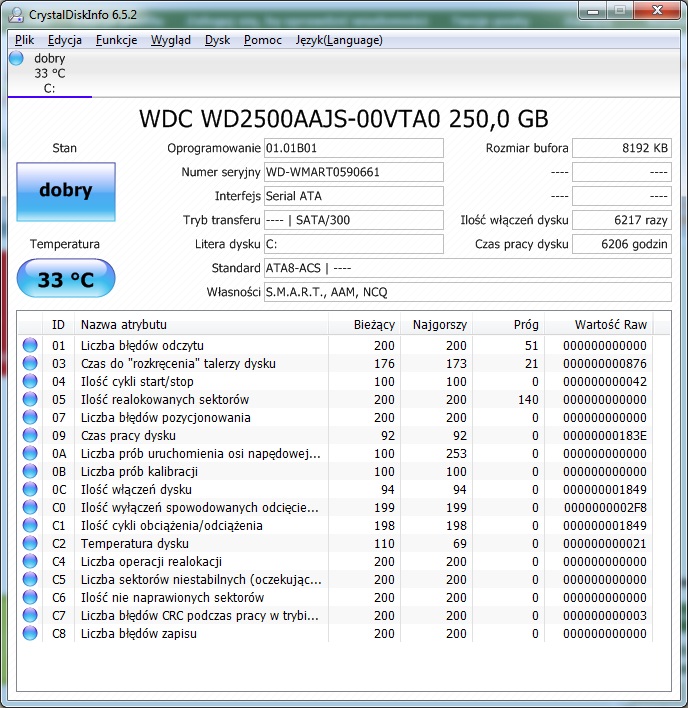The image size is (690, 708).
Task: Click the blue health orb beside drive C:
Action: tap(17, 58)
